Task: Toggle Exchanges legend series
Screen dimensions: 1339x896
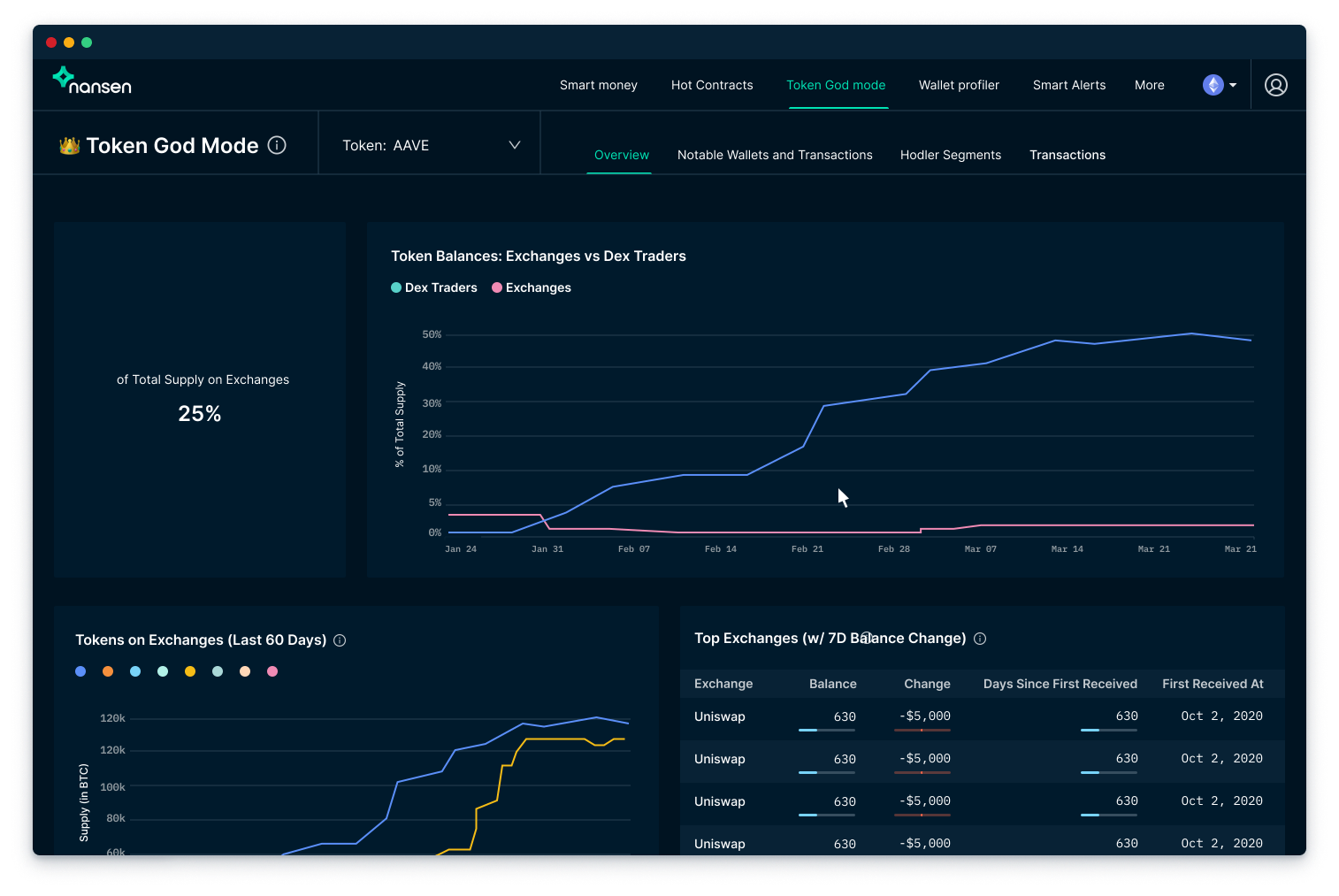Action: (x=532, y=287)
